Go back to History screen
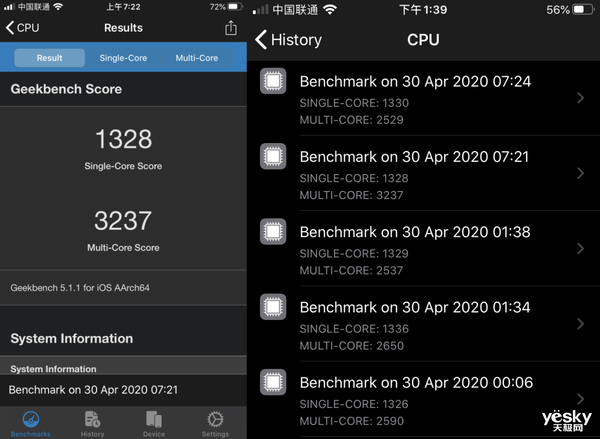 [x=288, y=40]
